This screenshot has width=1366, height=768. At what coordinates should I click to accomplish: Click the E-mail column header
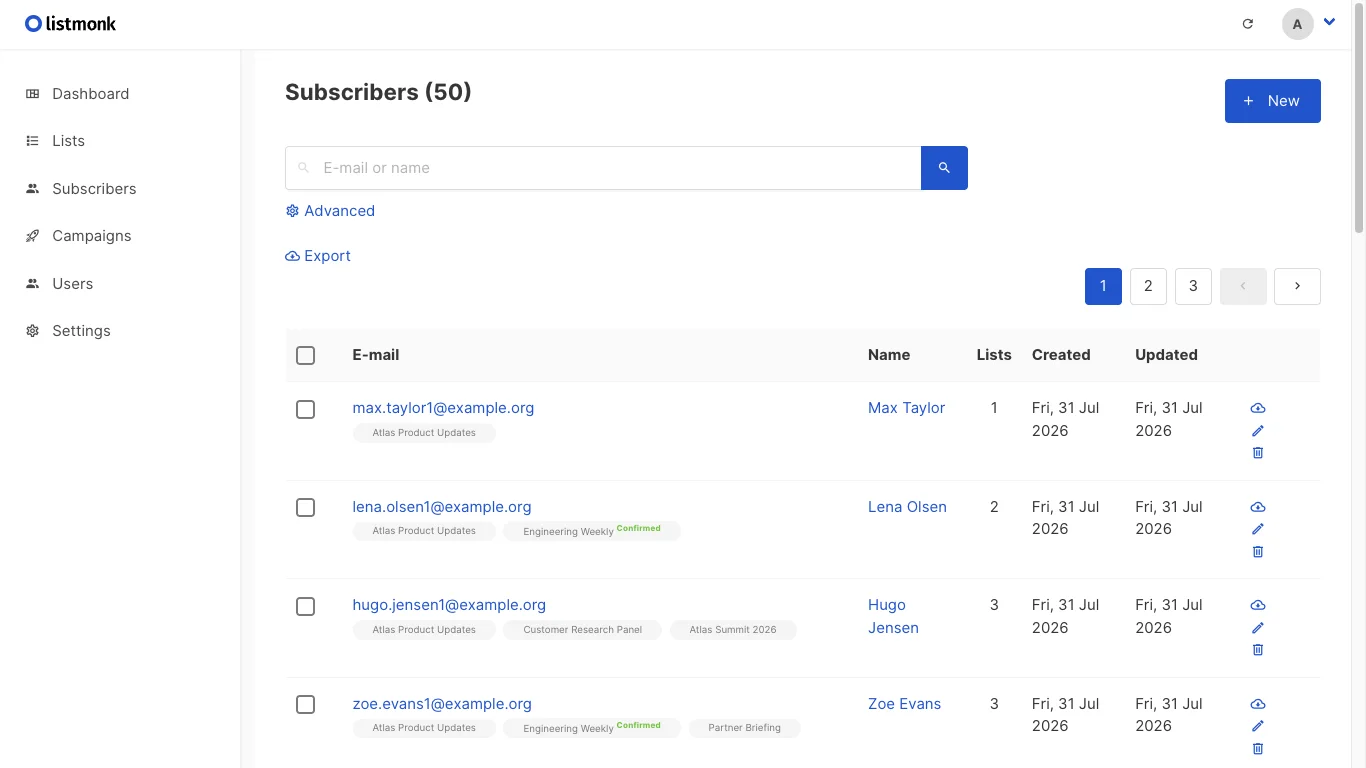click(376, 355)
